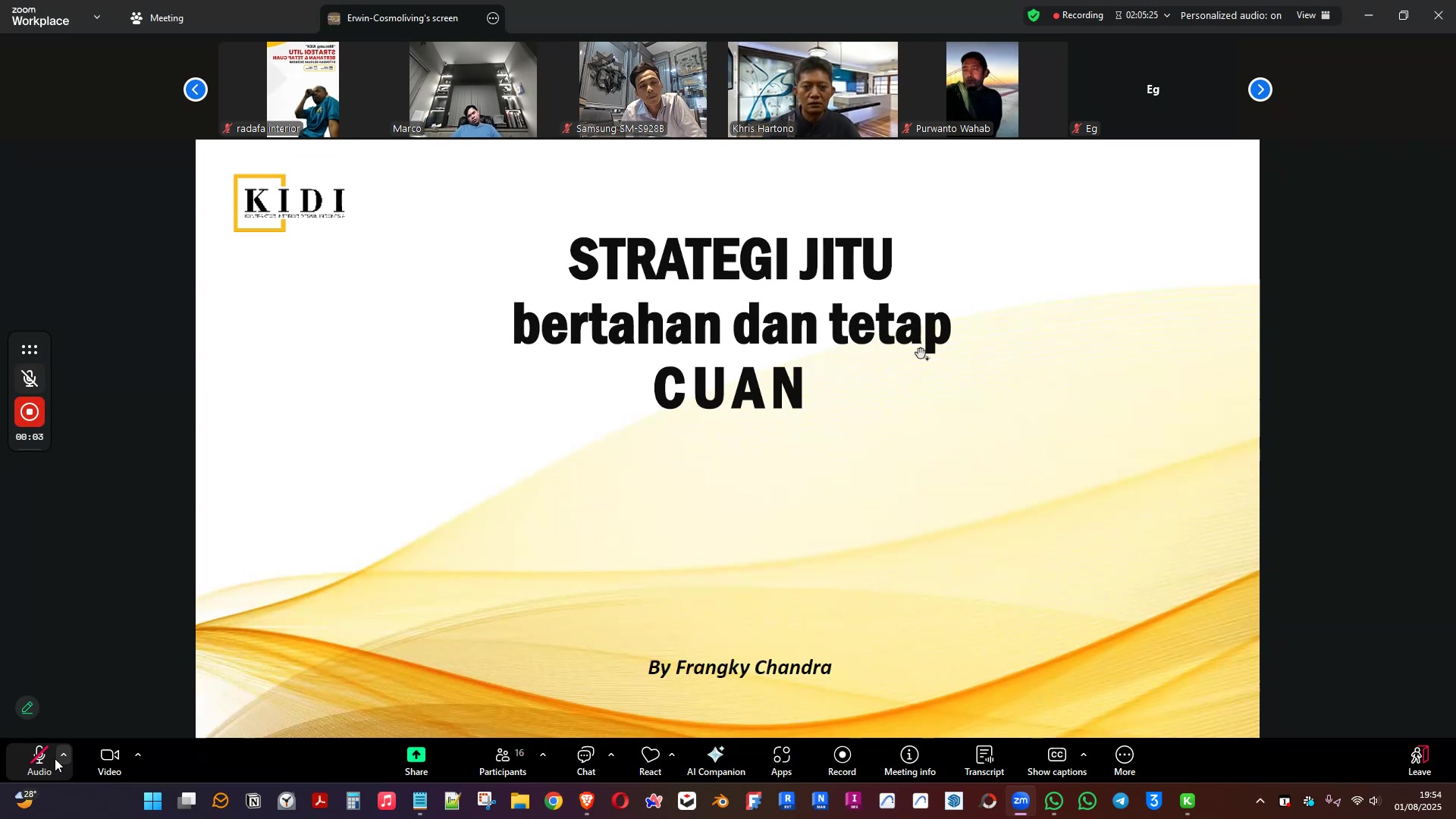Click the annotate pencil icon

coord(27,708)
